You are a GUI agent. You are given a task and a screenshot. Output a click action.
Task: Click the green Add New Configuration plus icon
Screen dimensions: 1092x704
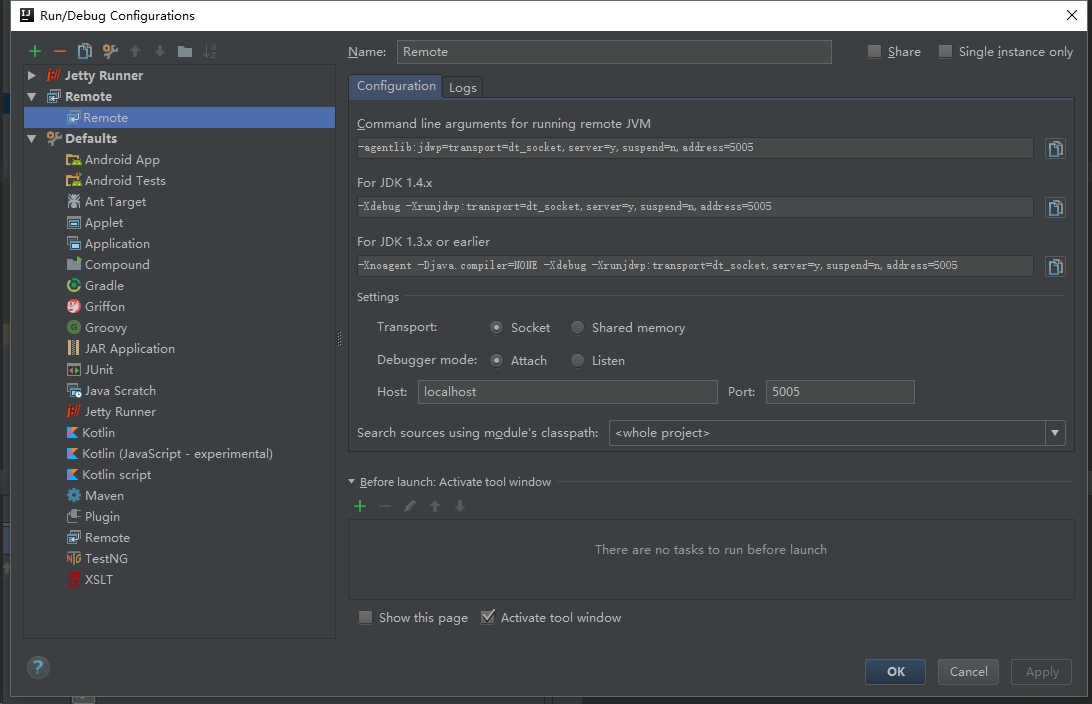click(x=35, y=51)
